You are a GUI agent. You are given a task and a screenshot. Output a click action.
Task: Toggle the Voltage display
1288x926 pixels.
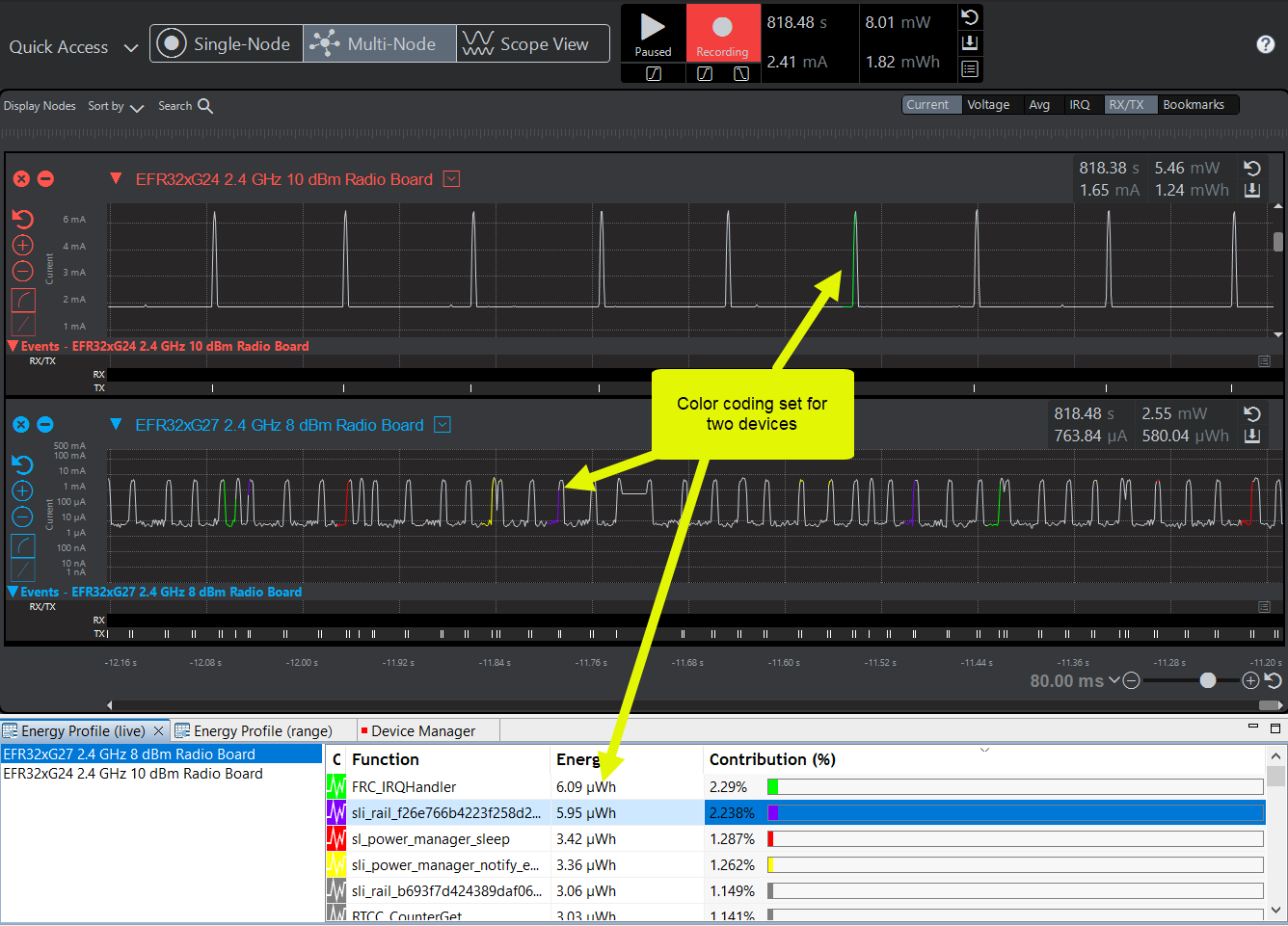pyautogui.click(x=988, y=105)
